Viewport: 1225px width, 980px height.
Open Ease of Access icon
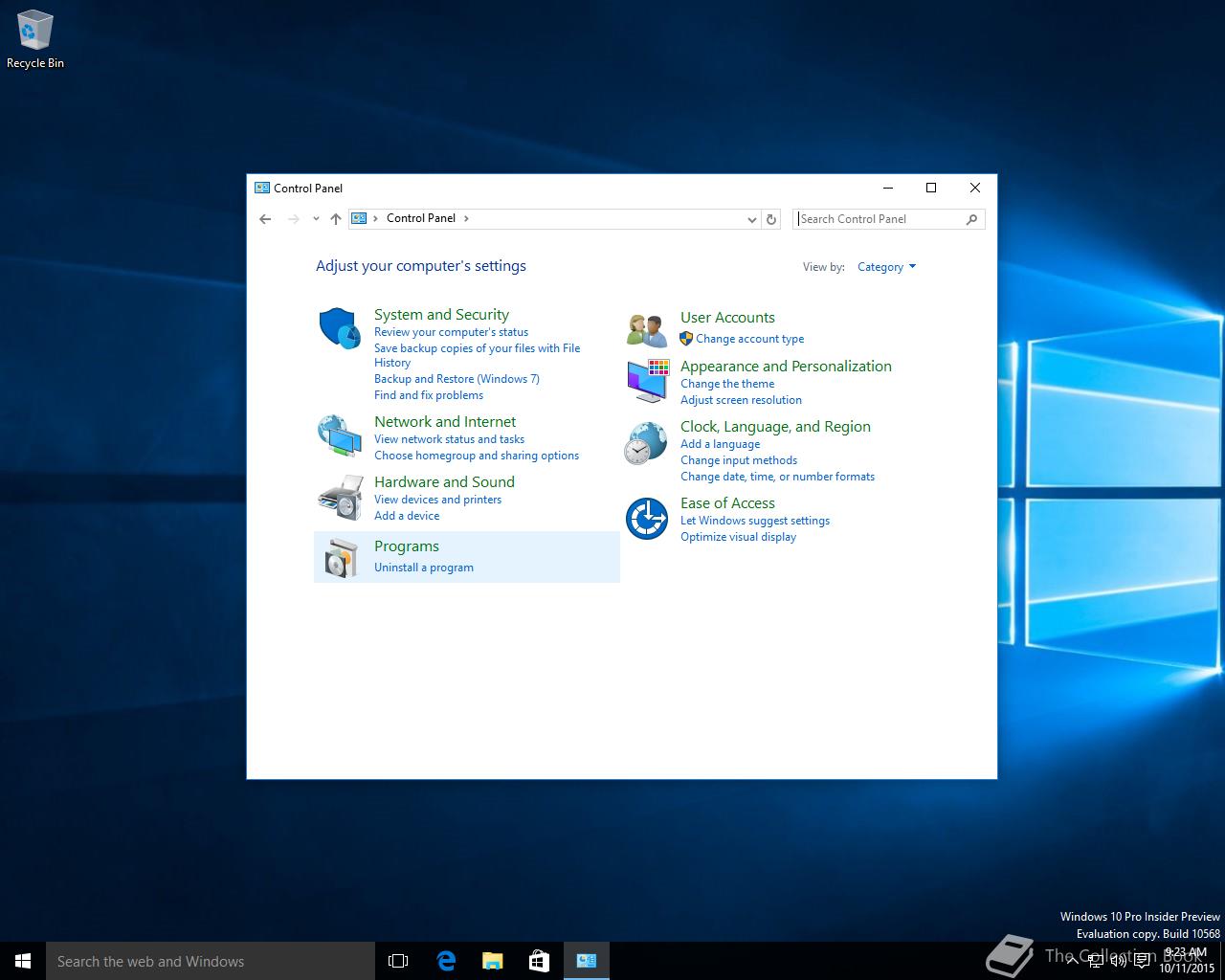(x=647, y=519)
